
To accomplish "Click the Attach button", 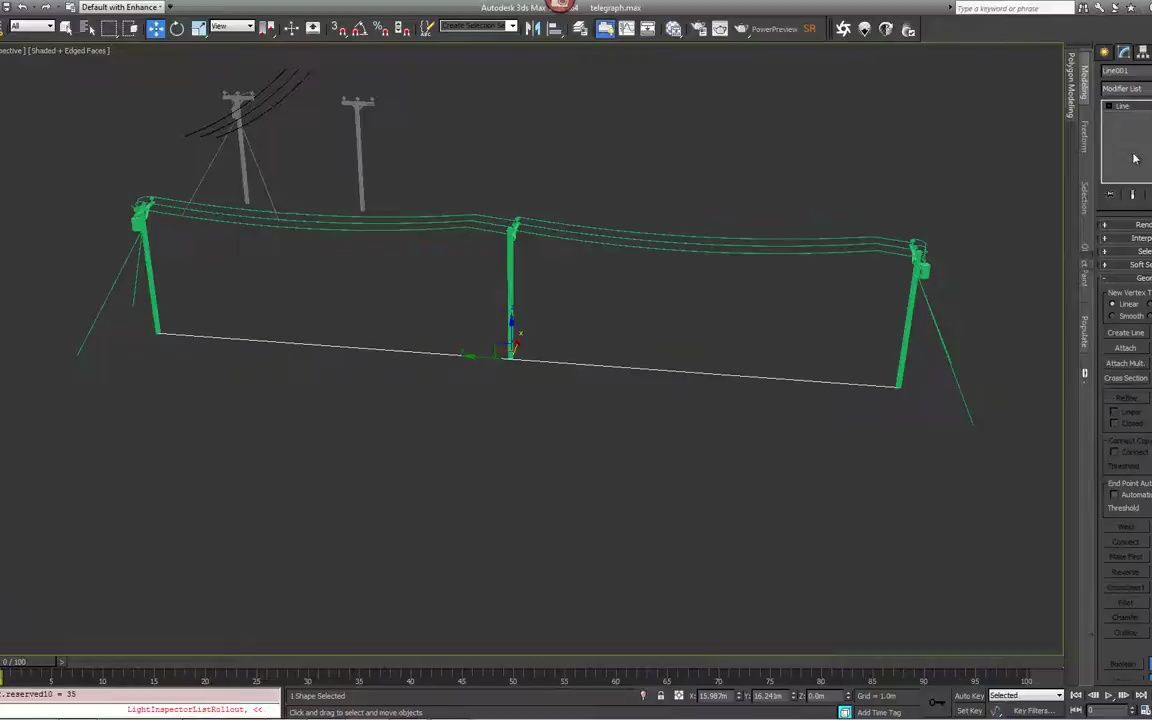I will (1126, 348).
